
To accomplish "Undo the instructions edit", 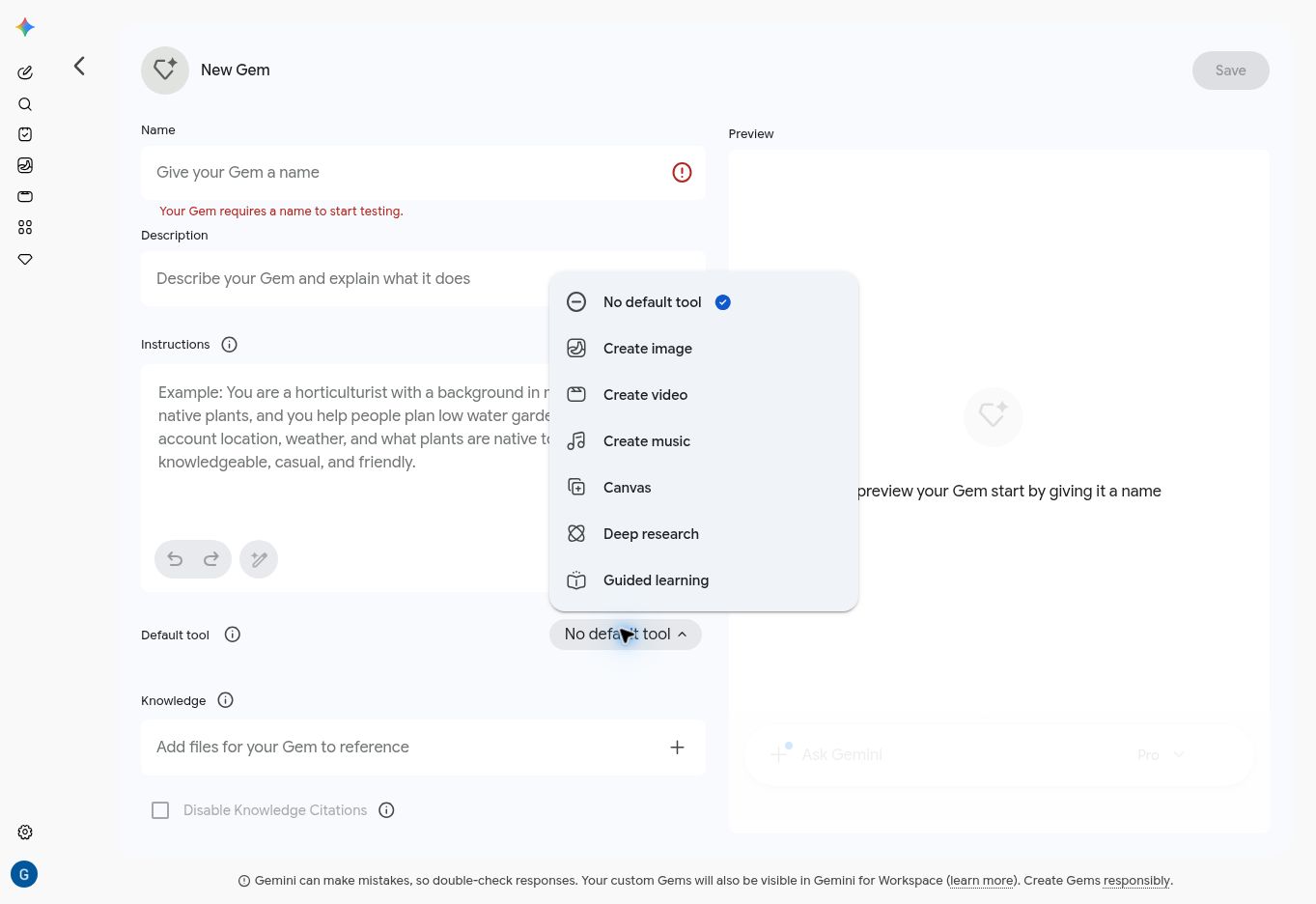I will [175, 559].
